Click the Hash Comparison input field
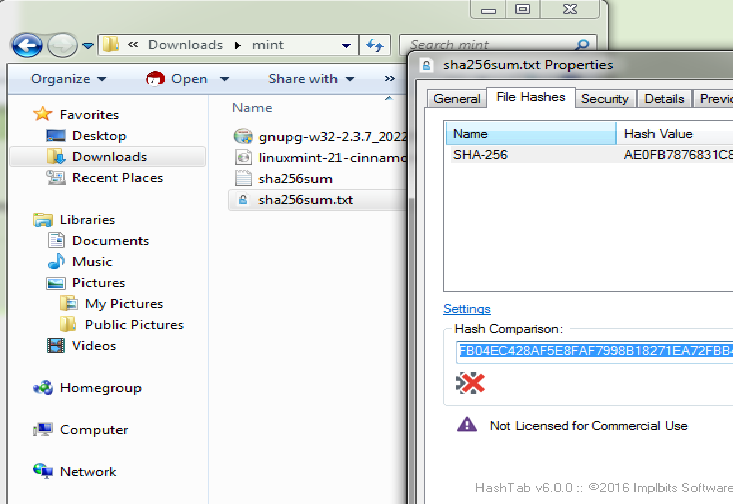Image resolution: width=733 pixels, height=504 pixels. (595, 352)
